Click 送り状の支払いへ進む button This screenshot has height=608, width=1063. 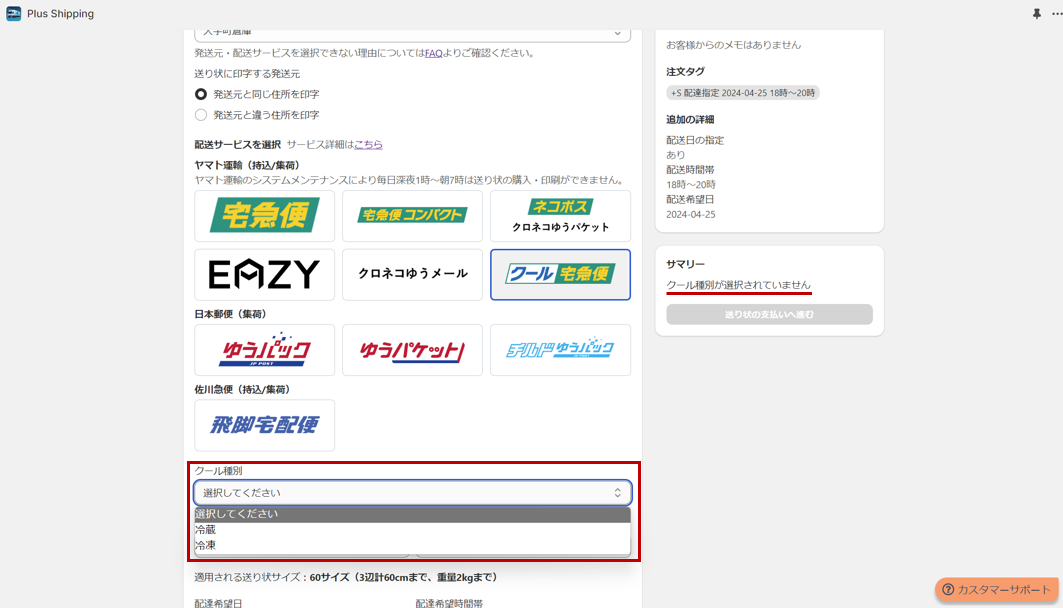point(769,315)
